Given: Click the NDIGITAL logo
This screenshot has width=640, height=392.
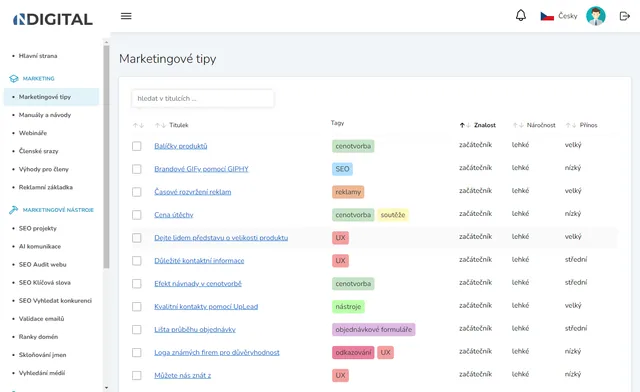Looking at the screenshot, I should click(53, 19).
